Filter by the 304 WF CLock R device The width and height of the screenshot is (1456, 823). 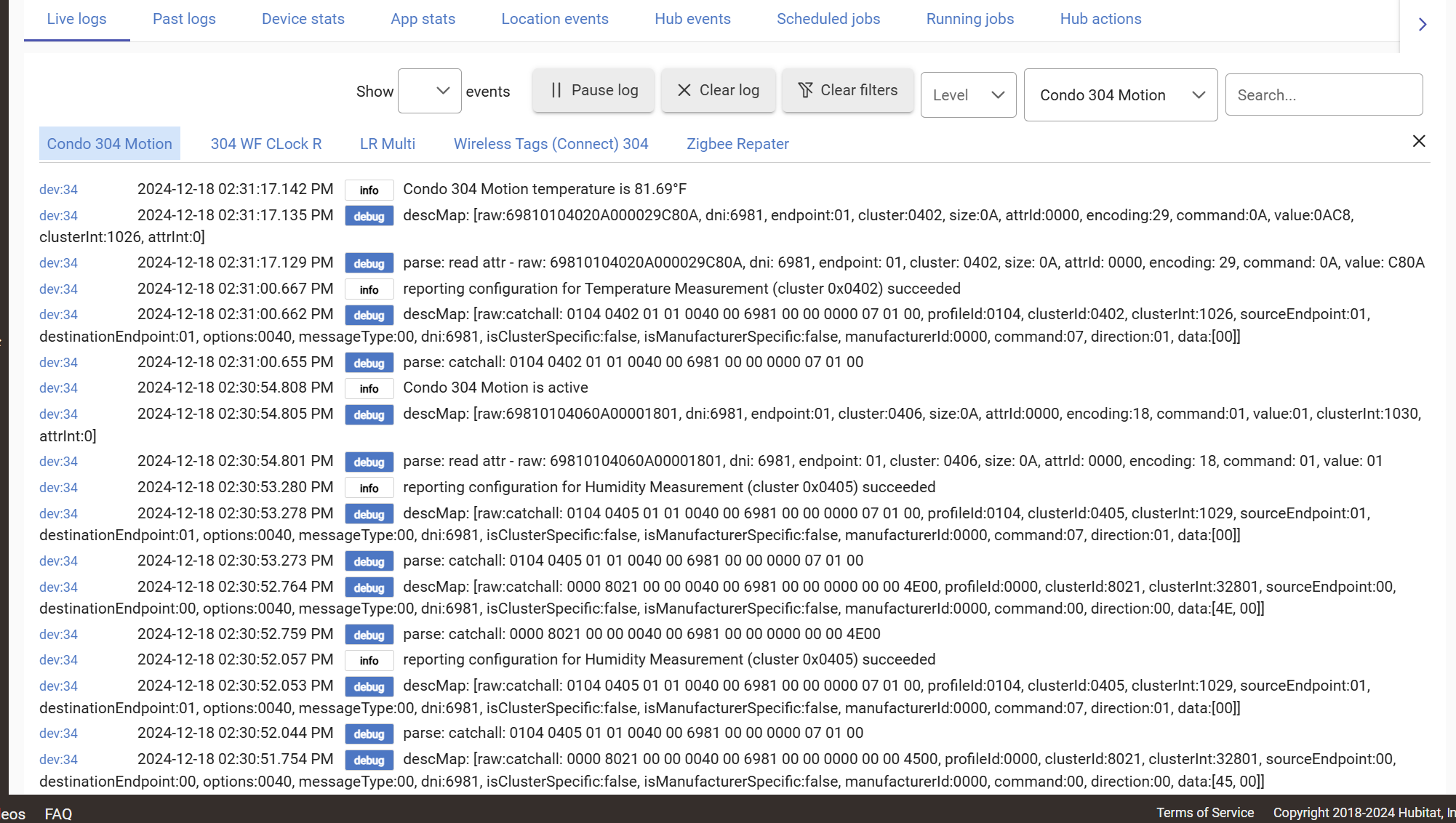click(265, 144)
